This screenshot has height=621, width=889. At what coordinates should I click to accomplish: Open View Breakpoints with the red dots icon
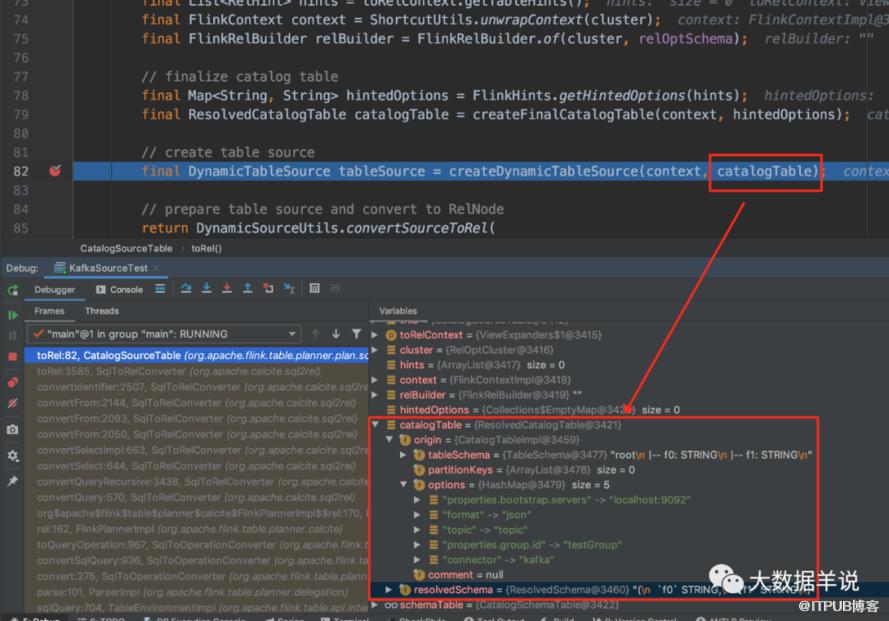(12, 382)
